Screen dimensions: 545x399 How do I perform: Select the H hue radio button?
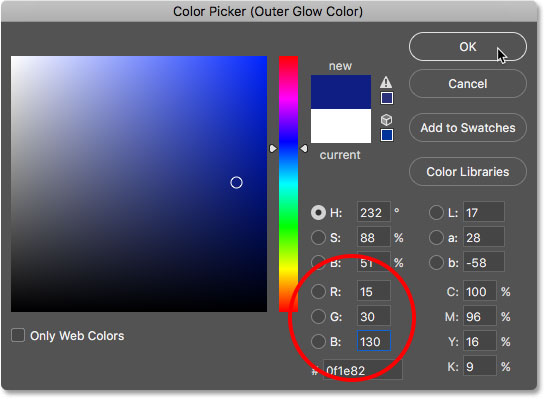[318, 212]
